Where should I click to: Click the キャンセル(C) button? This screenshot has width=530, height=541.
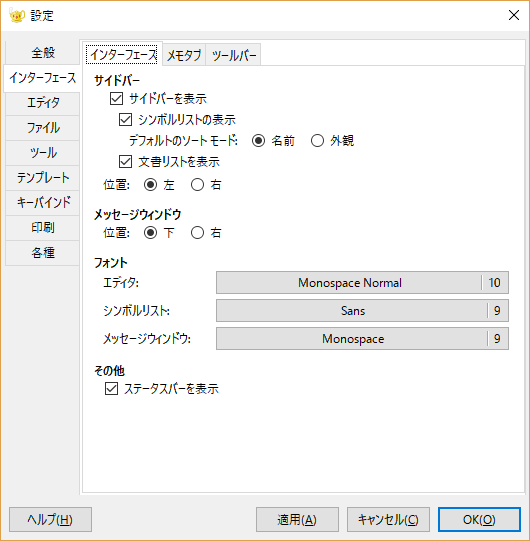pyautogui.click(x=388, y=519)
